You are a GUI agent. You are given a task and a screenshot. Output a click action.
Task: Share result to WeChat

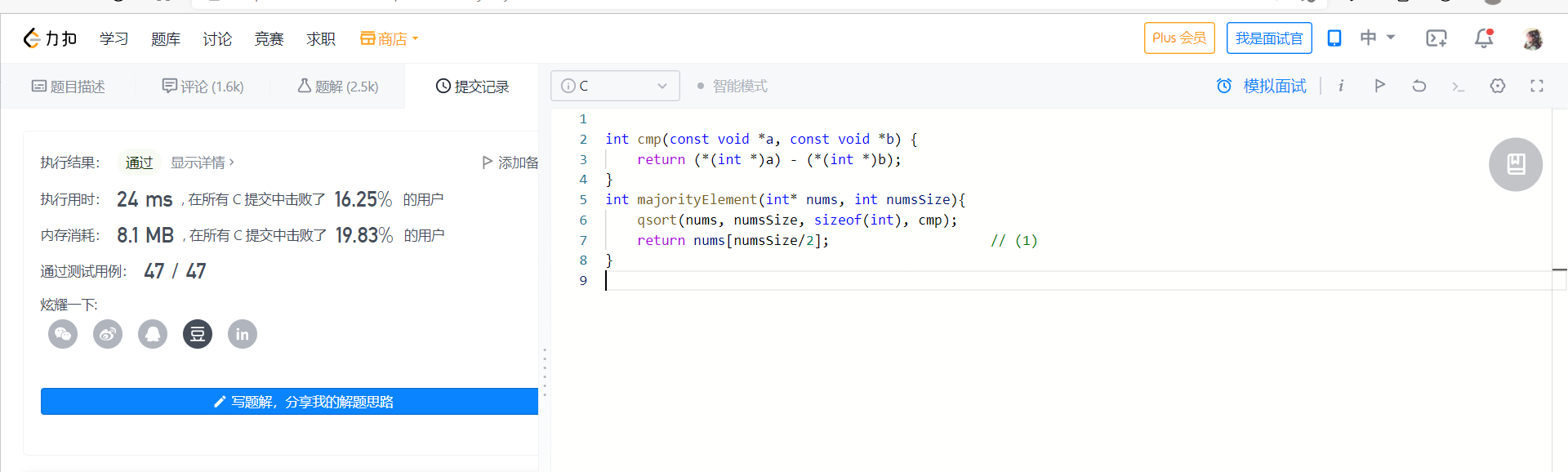(x=63, y=334)
